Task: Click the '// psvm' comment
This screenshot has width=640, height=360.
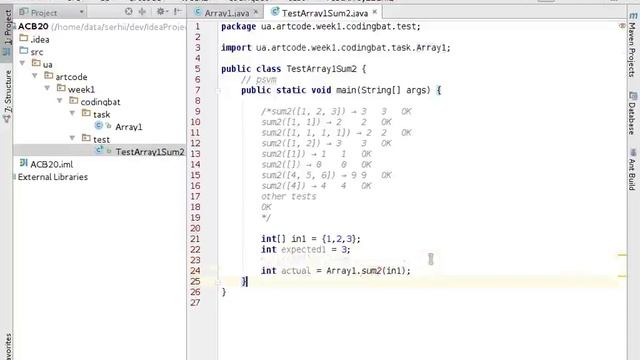Action: tap(259, 80)
